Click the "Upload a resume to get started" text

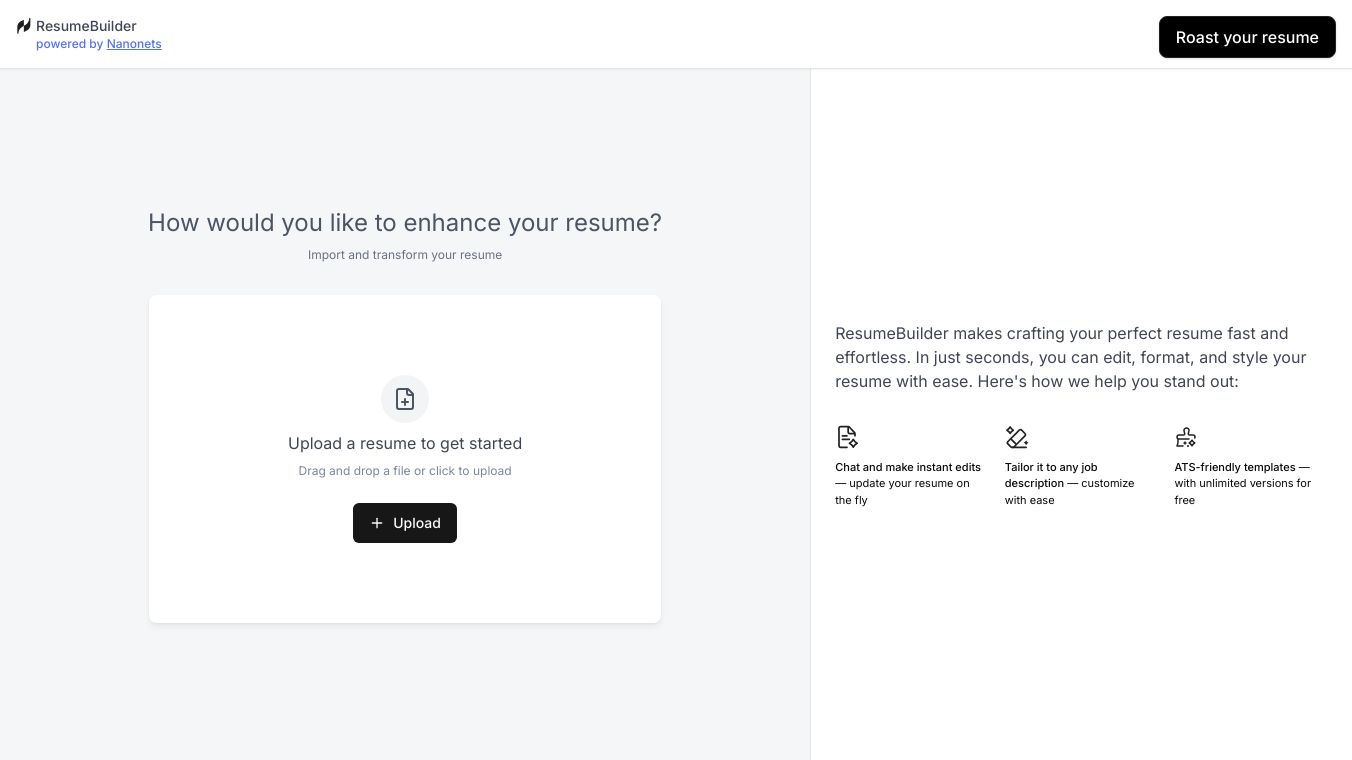click(405, 443)
